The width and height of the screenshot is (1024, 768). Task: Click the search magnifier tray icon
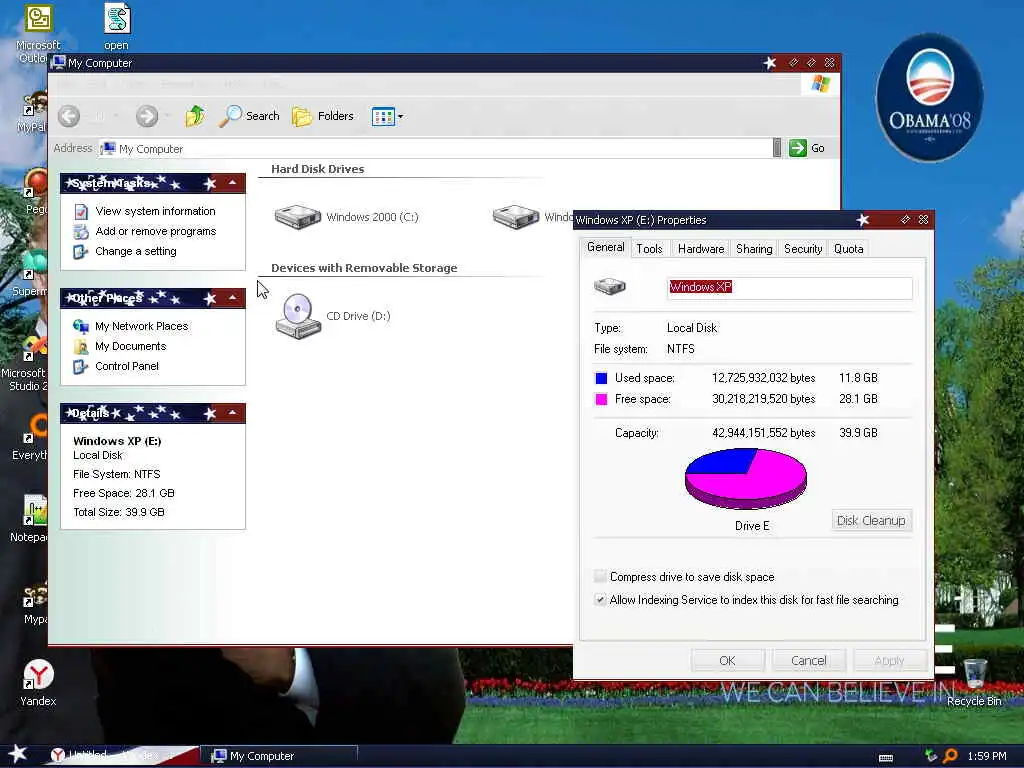click(951, 756)
